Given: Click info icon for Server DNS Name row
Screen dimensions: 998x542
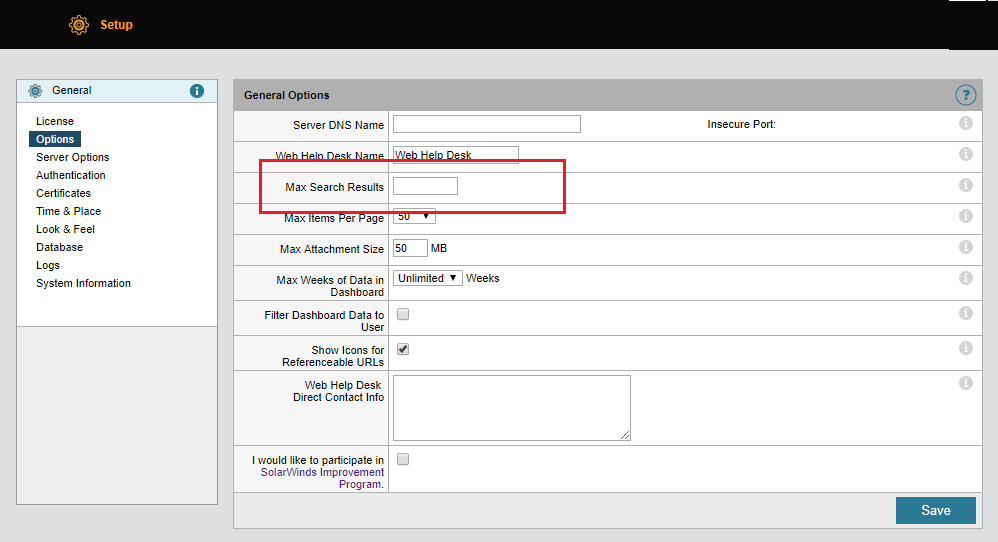Looking at the screenshot, I should (966, 123).
